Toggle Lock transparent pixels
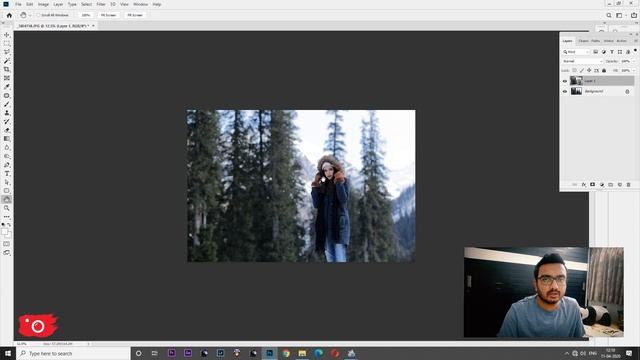Screen dimensions: 640x360 574,71
